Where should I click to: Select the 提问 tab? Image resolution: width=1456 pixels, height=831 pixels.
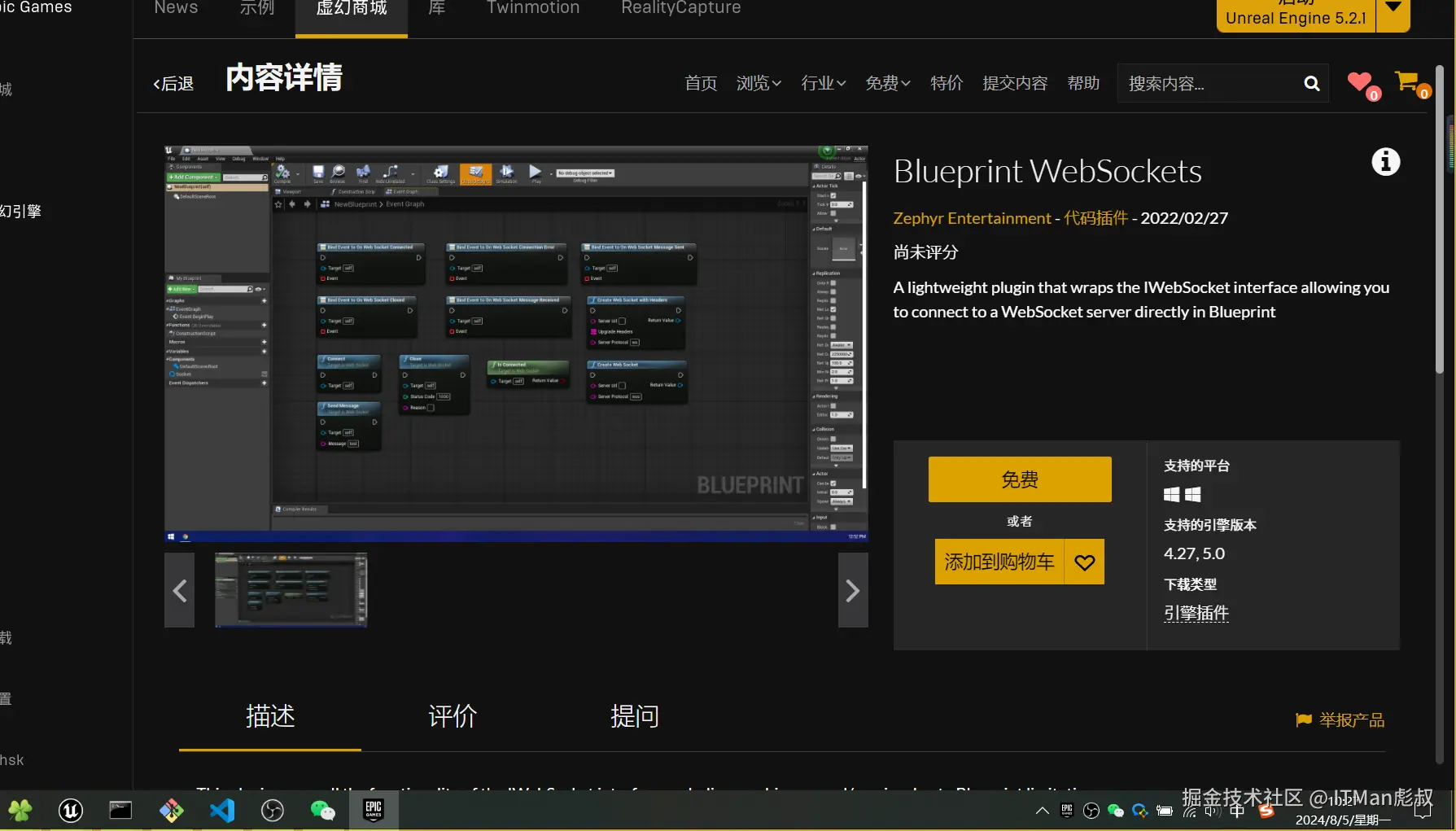635,716
